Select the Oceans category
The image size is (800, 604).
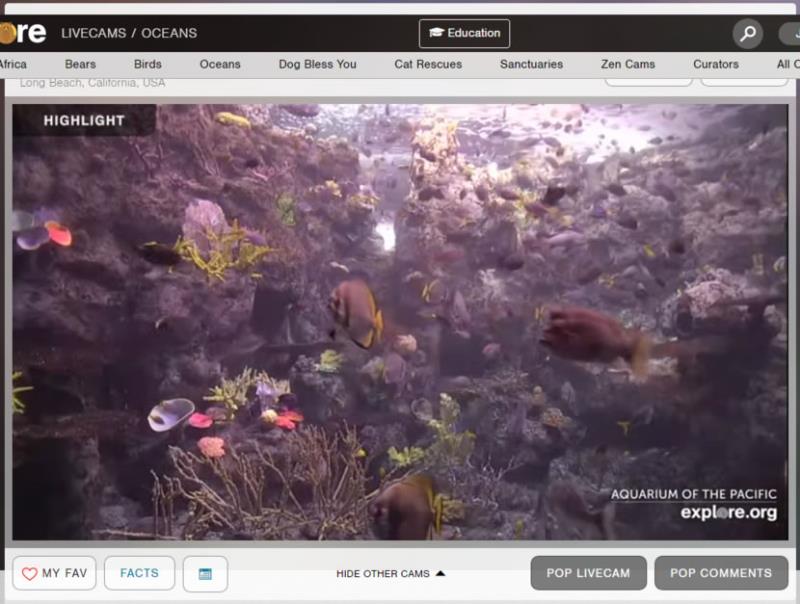pos(220,64)
